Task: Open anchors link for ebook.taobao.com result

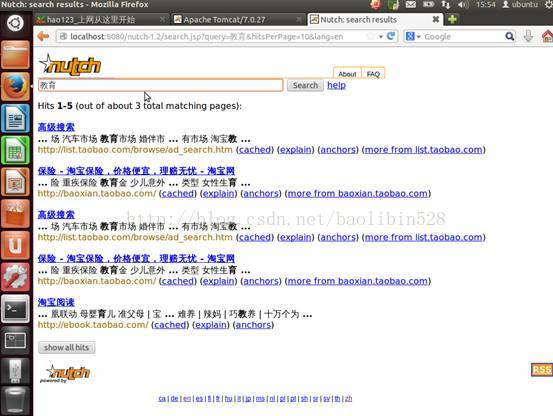Action: click(253, 325)
